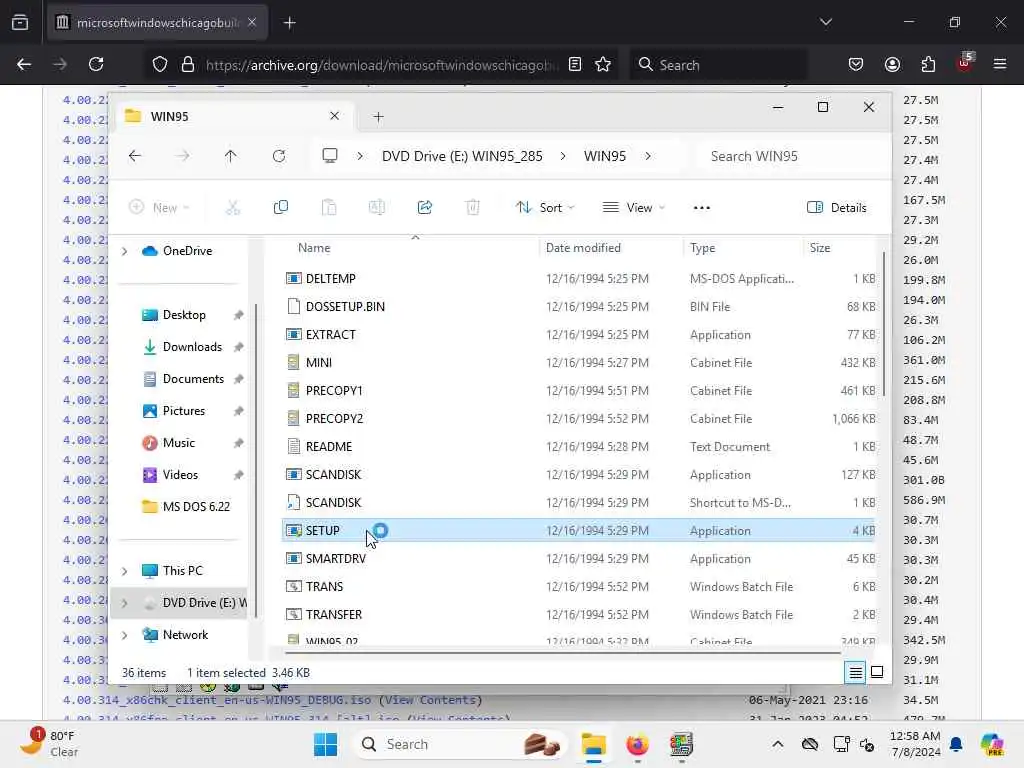Switch to large thumbnails view in status bar
1024x768 pixels.
pyautogui.click(x=877, y=673)
